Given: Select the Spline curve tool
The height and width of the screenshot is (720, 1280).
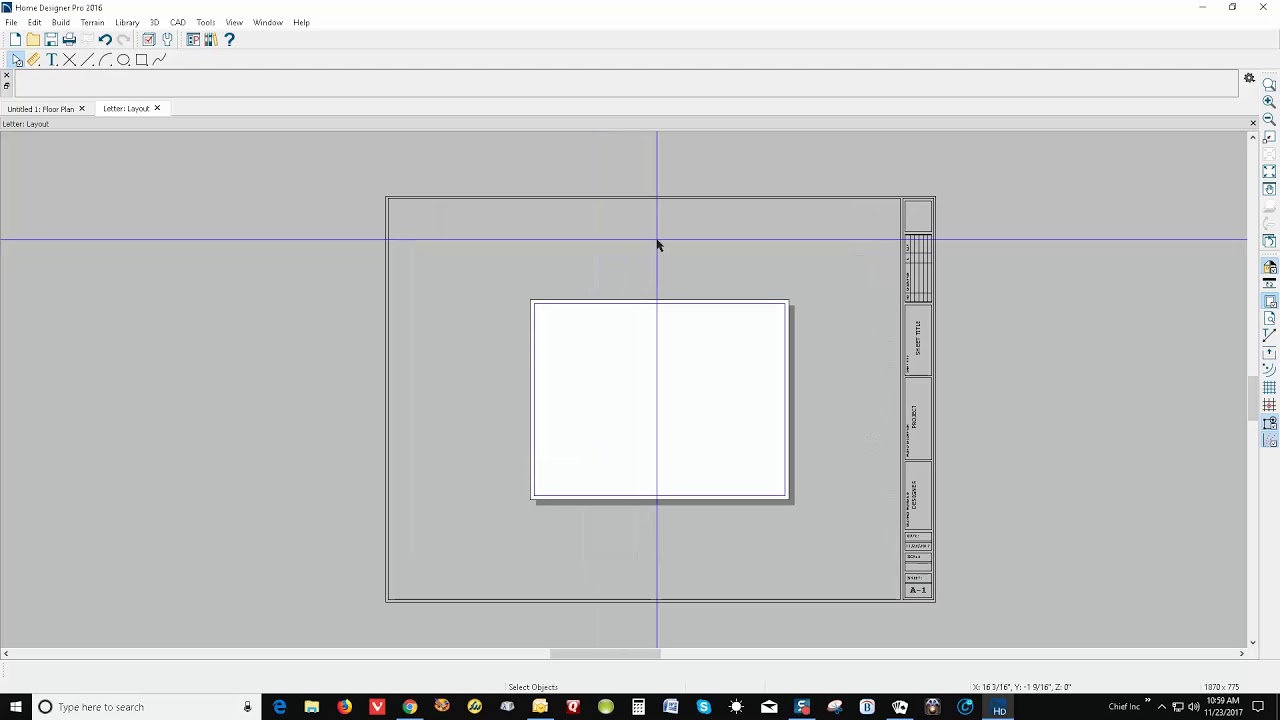Looking at the screenshot, I should point(160,60).
